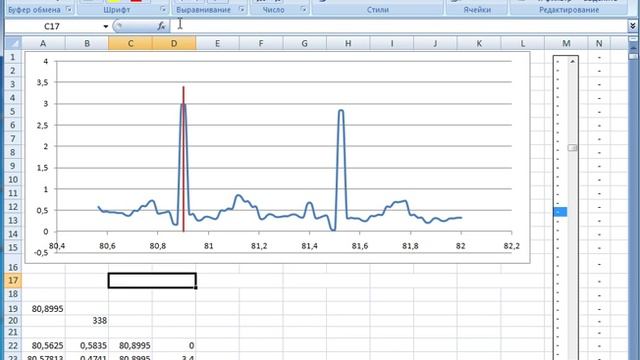Open the Число group dialog launcher
640x360 pixels.
click(303, 9)
